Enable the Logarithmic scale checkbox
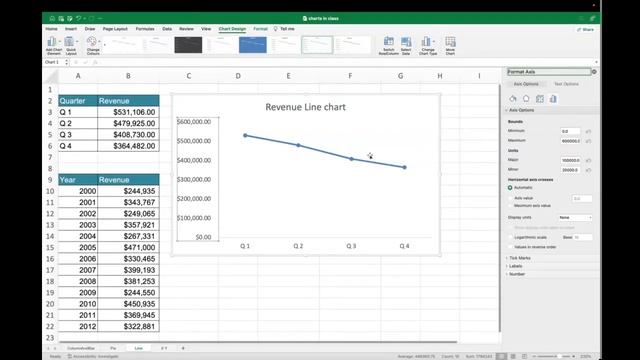This screenshot has height=360, width=640. (x=510, y=237)
